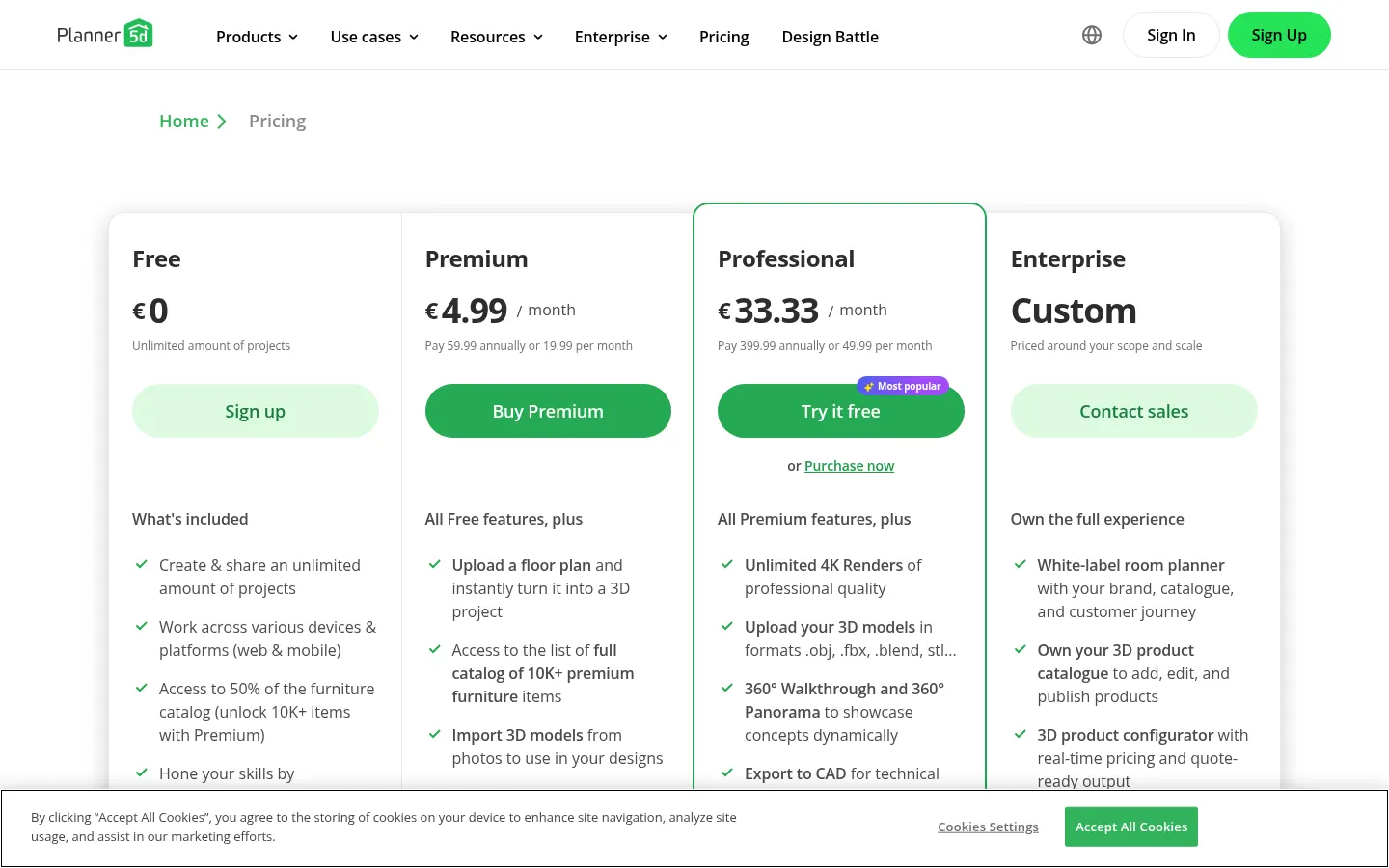1389x868 pixels.
Task: Click checkmark beside Unlimited 4K Renders
Action: coord(727,564)
